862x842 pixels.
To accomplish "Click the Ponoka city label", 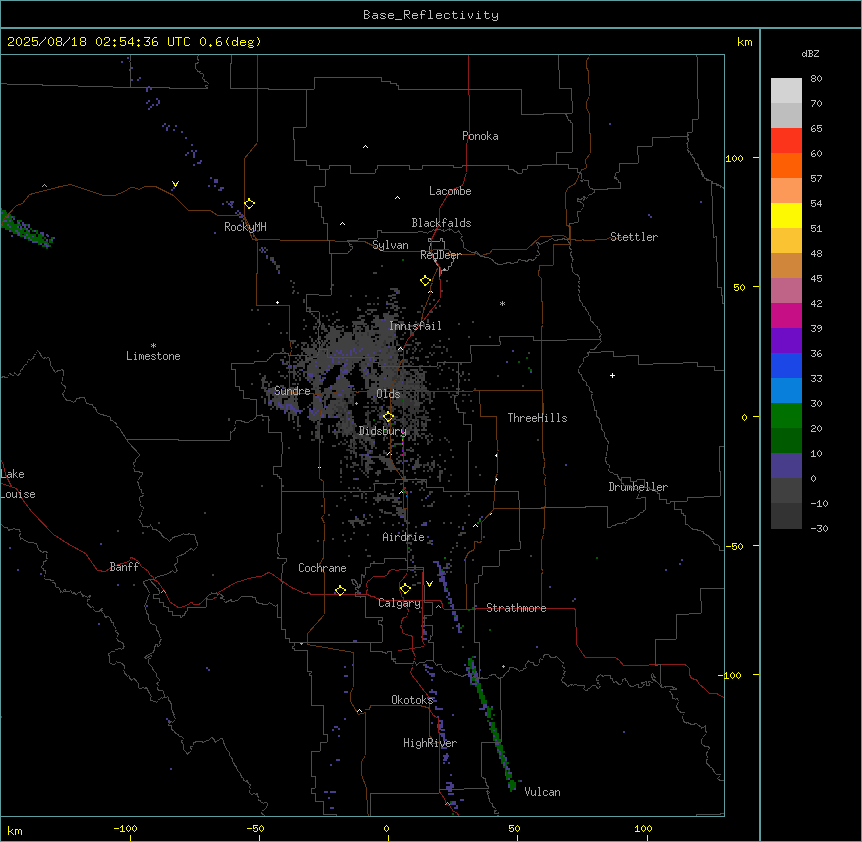I will click(480, 136).
